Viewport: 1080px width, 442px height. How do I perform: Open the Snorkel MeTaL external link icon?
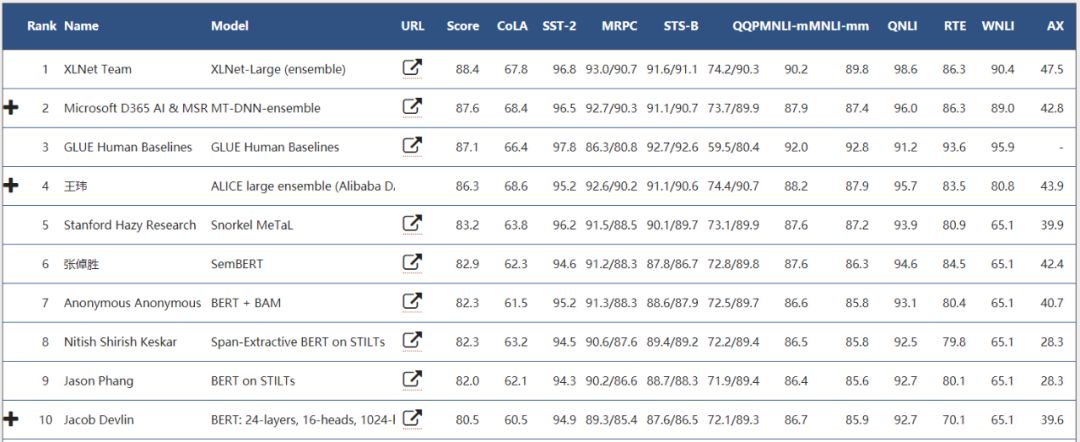pyautogui.click(x=412, y=224)
